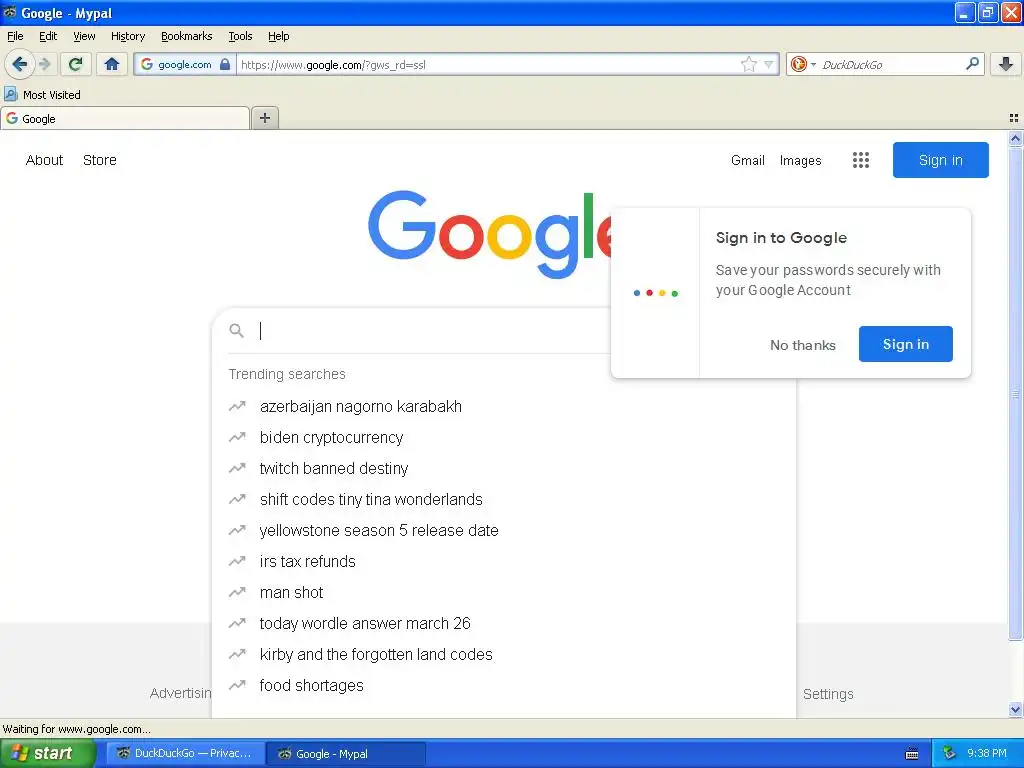Open the Settings footer link
1024x768 pixels.
point(827,694)
